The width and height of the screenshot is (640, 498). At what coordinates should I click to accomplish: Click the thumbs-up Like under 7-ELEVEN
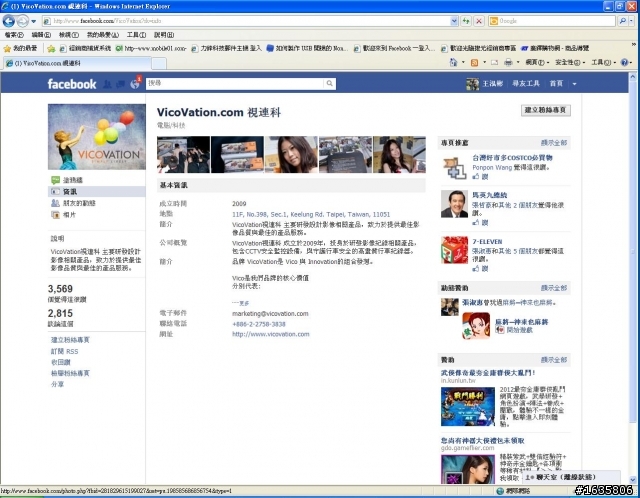tap(480, 269)
